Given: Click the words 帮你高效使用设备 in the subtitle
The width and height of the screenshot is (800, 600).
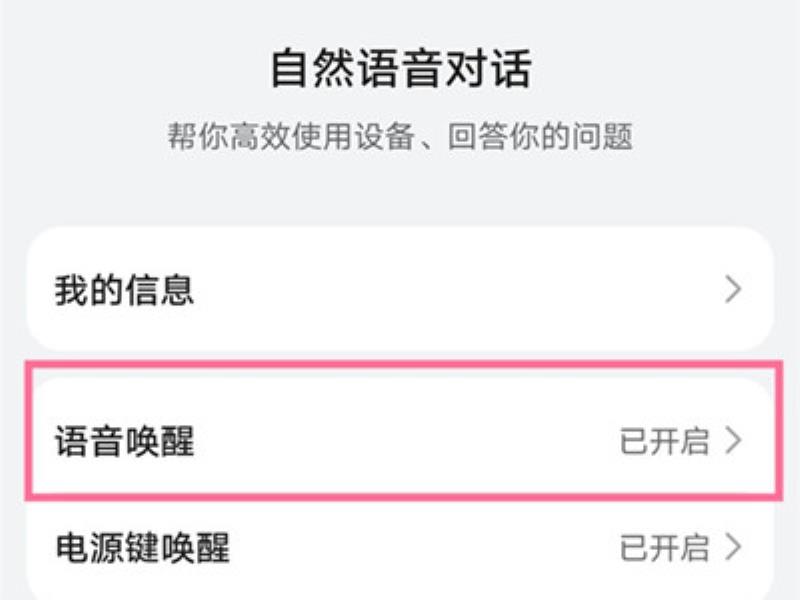Looking at the screenshot, I should point(291,137).
